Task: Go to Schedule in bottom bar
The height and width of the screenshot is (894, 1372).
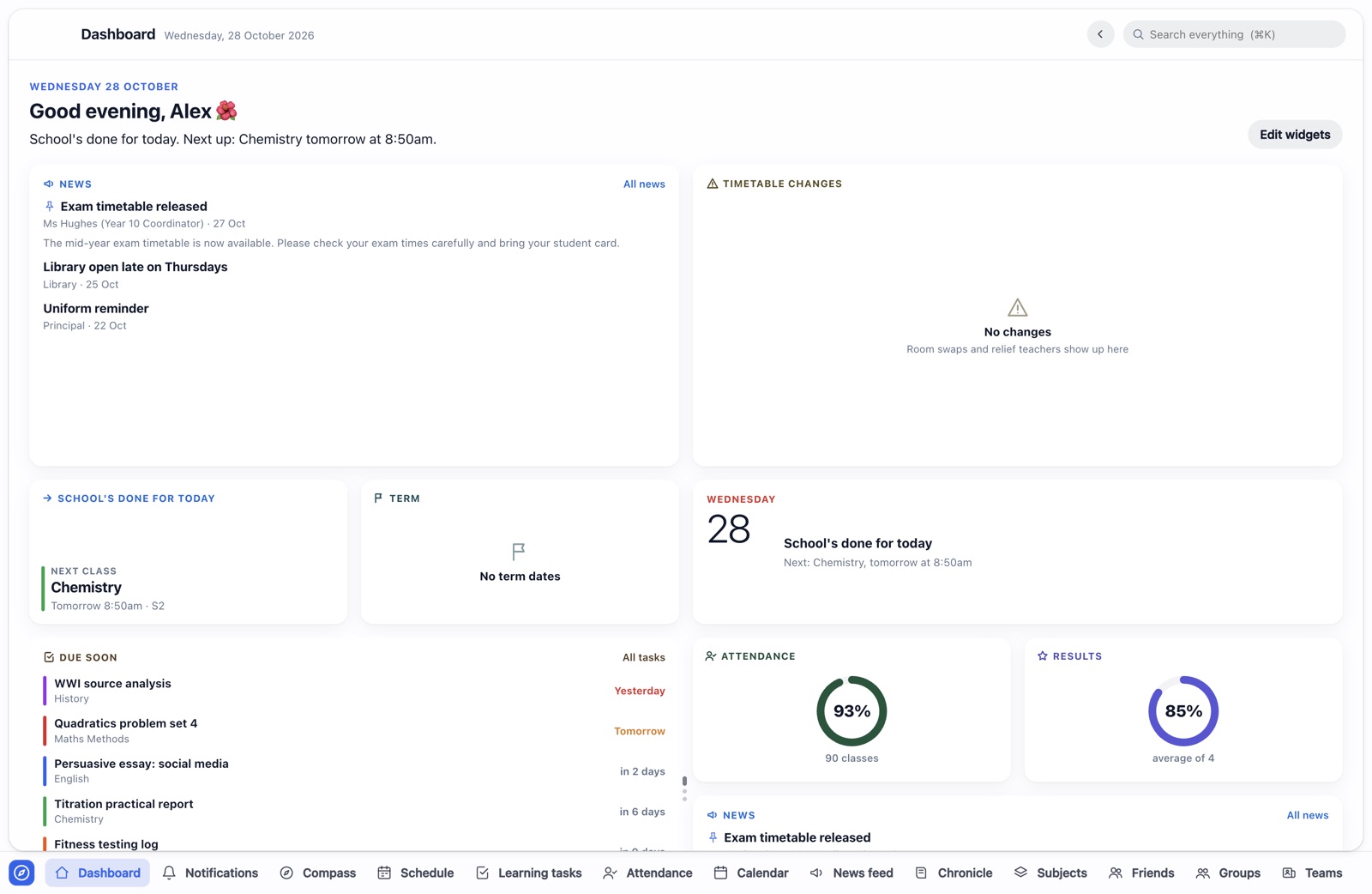Action: 415,873
